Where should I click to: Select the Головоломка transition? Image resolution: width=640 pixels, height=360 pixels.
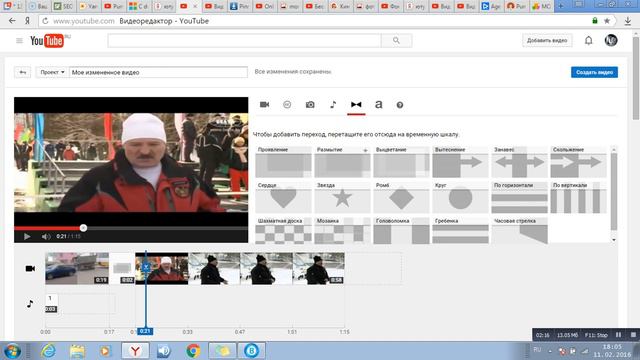(x=401, y=231)
